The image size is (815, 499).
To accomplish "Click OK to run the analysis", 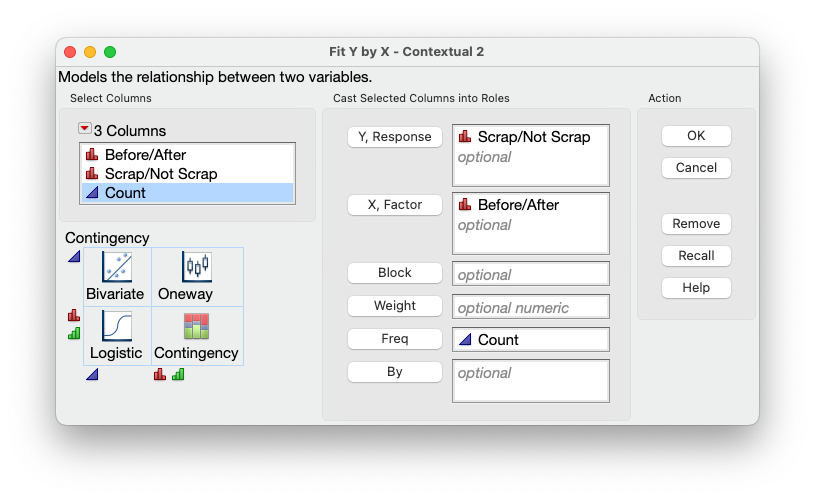I will point(696,136).
